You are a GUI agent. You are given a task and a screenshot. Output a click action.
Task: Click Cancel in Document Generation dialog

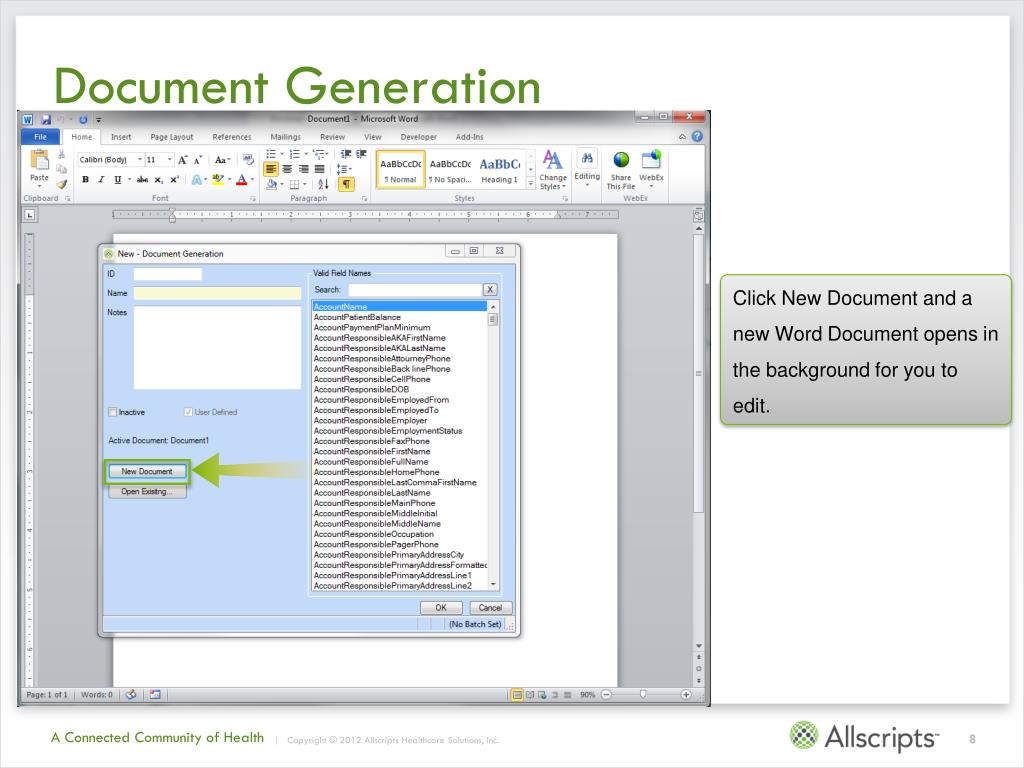tap(490, 608)
